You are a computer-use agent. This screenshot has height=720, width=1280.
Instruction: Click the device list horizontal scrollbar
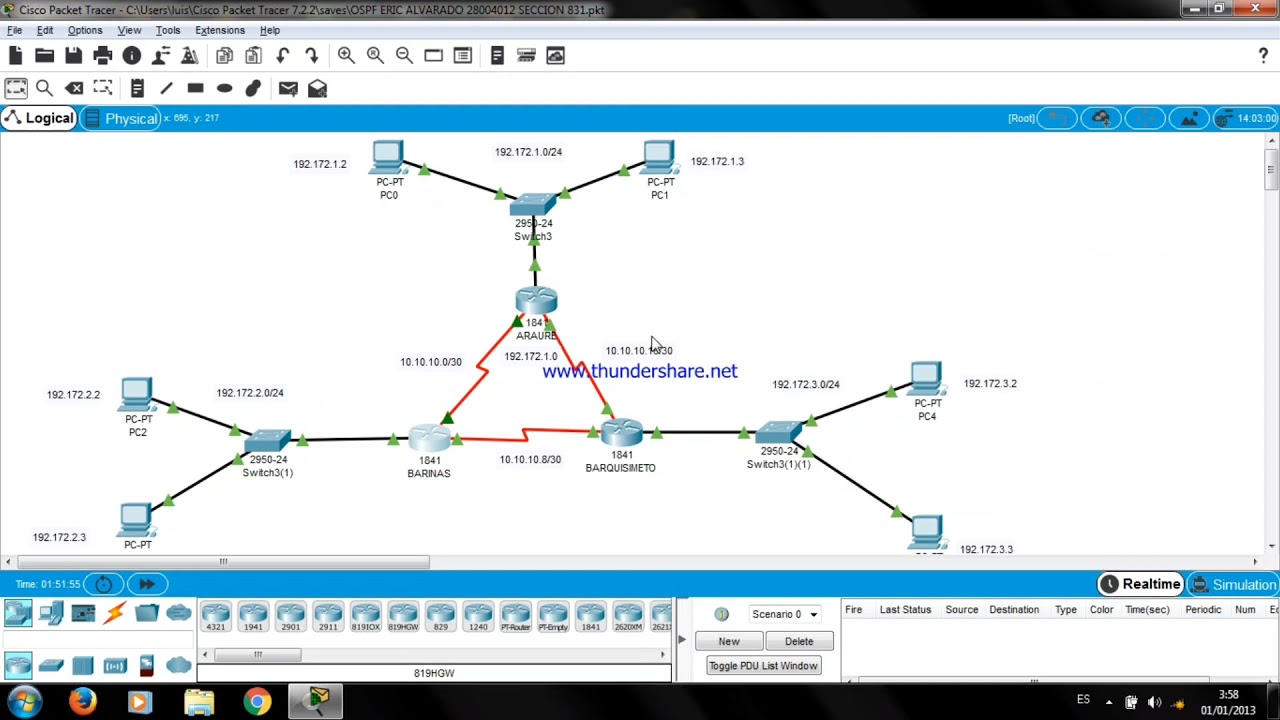(x=257, y=655)
